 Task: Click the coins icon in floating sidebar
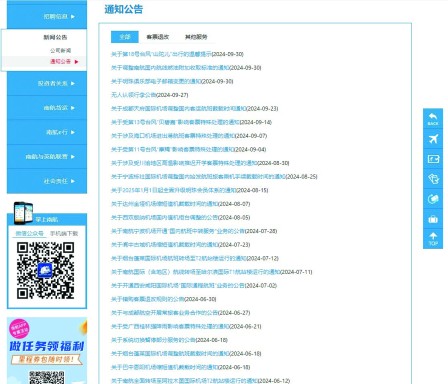(433, 199)
